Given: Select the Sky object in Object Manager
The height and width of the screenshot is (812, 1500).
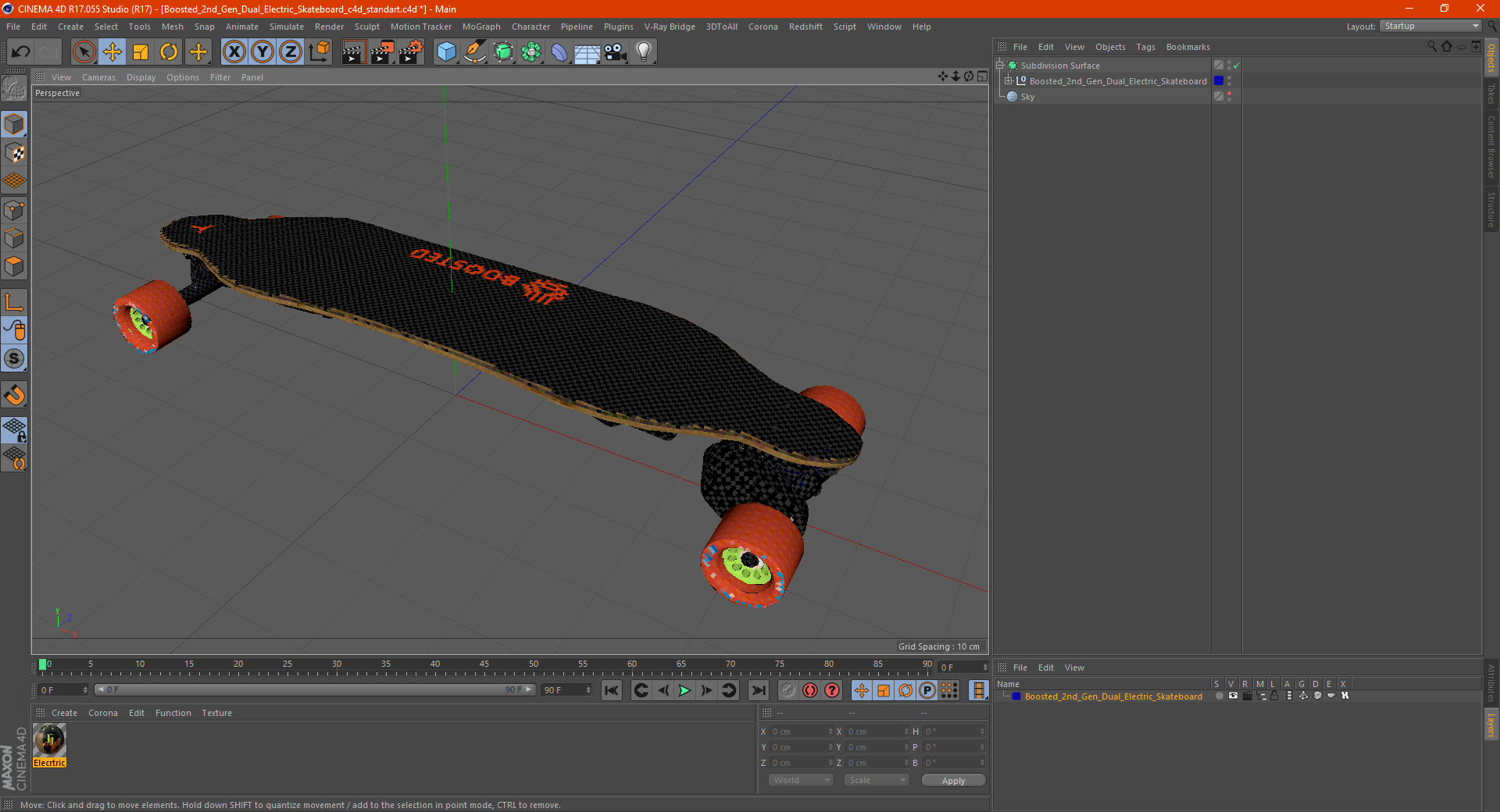Looking at the screenshot, I should click(x=1027, y=97).
